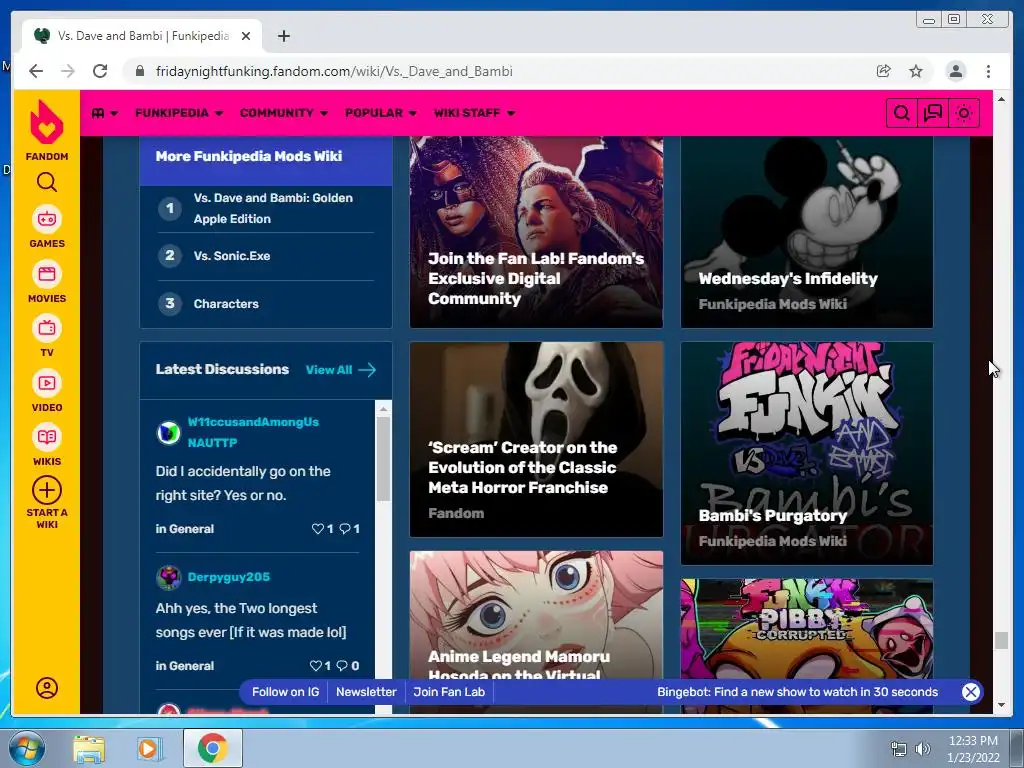This screenshot has width=1024, height=768.
Task: Open the taskbar clock showing 12:33 PM
Action: tap(973, 748)
